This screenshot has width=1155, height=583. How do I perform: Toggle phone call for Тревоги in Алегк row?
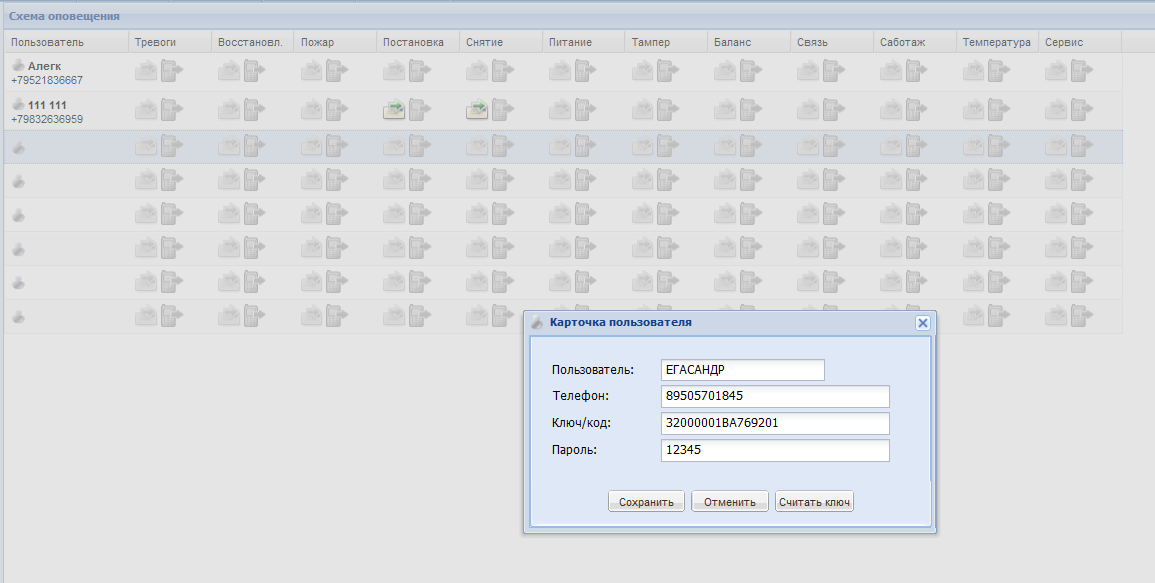[x=172, y=71]
